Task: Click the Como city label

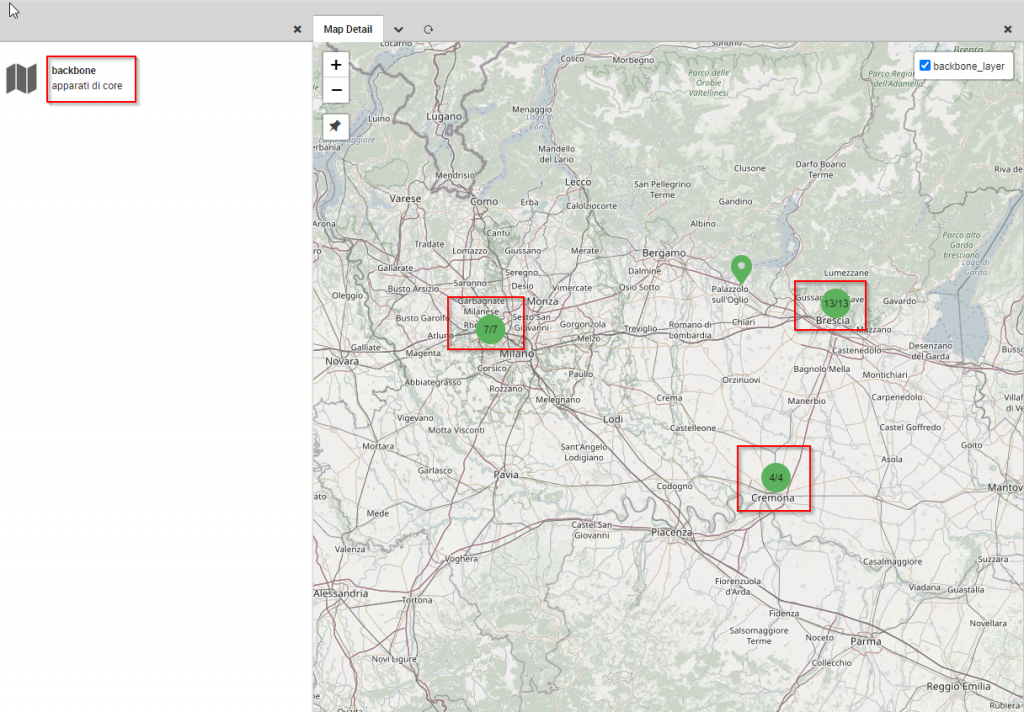Action: 484,202
